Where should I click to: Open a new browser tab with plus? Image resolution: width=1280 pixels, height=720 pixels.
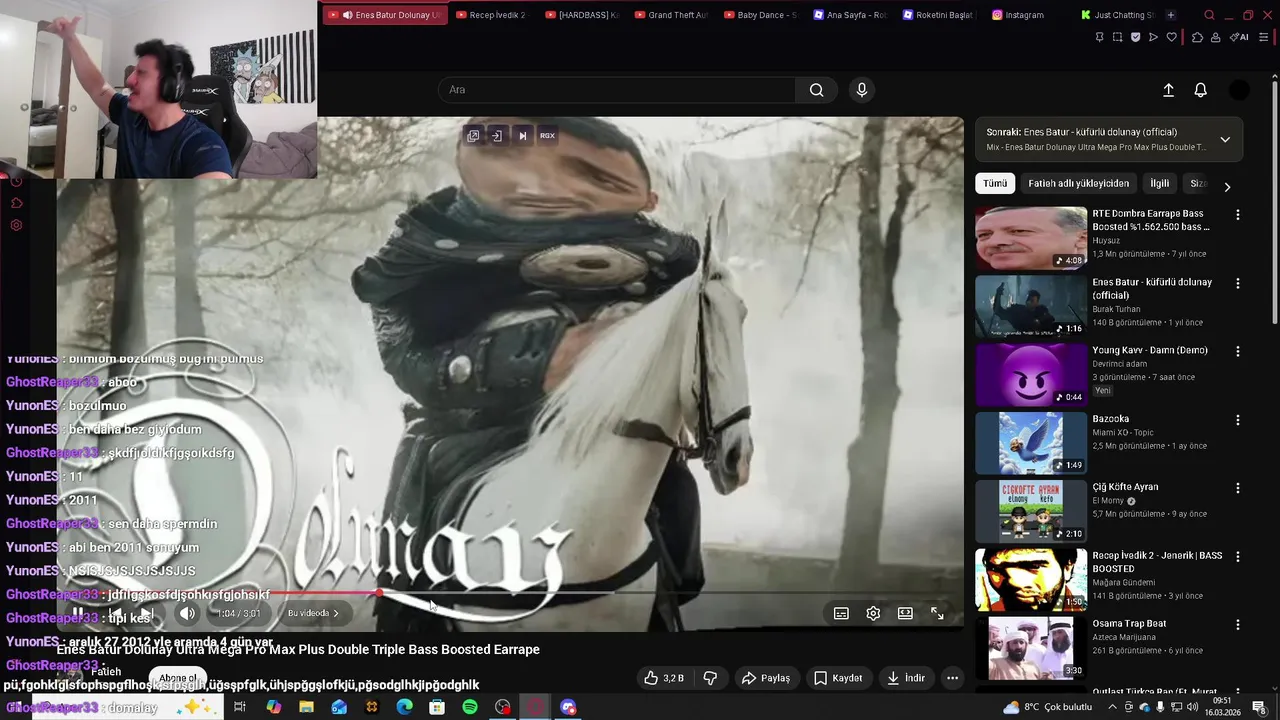(1170, 15)
